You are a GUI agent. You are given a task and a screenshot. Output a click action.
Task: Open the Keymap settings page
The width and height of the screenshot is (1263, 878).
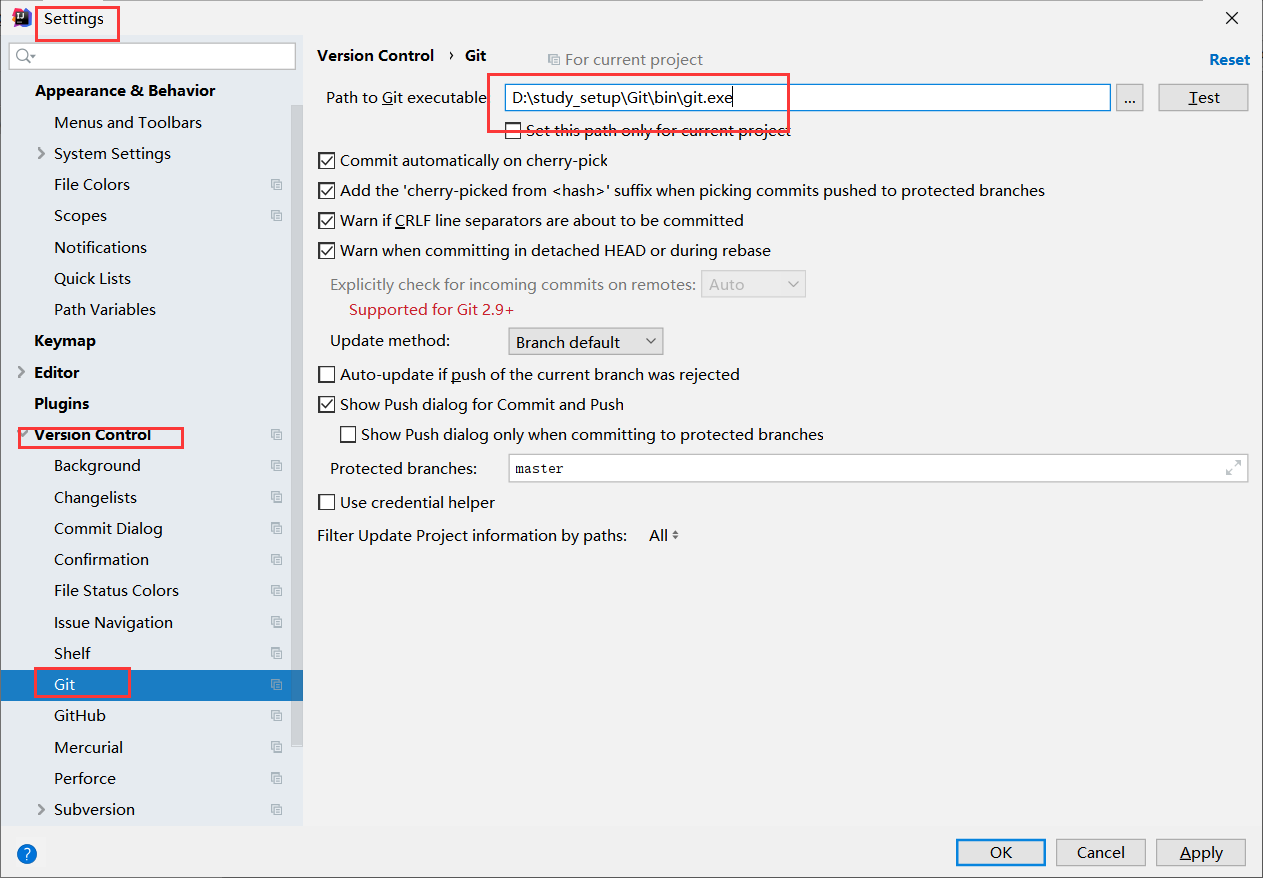pos(65,340)
